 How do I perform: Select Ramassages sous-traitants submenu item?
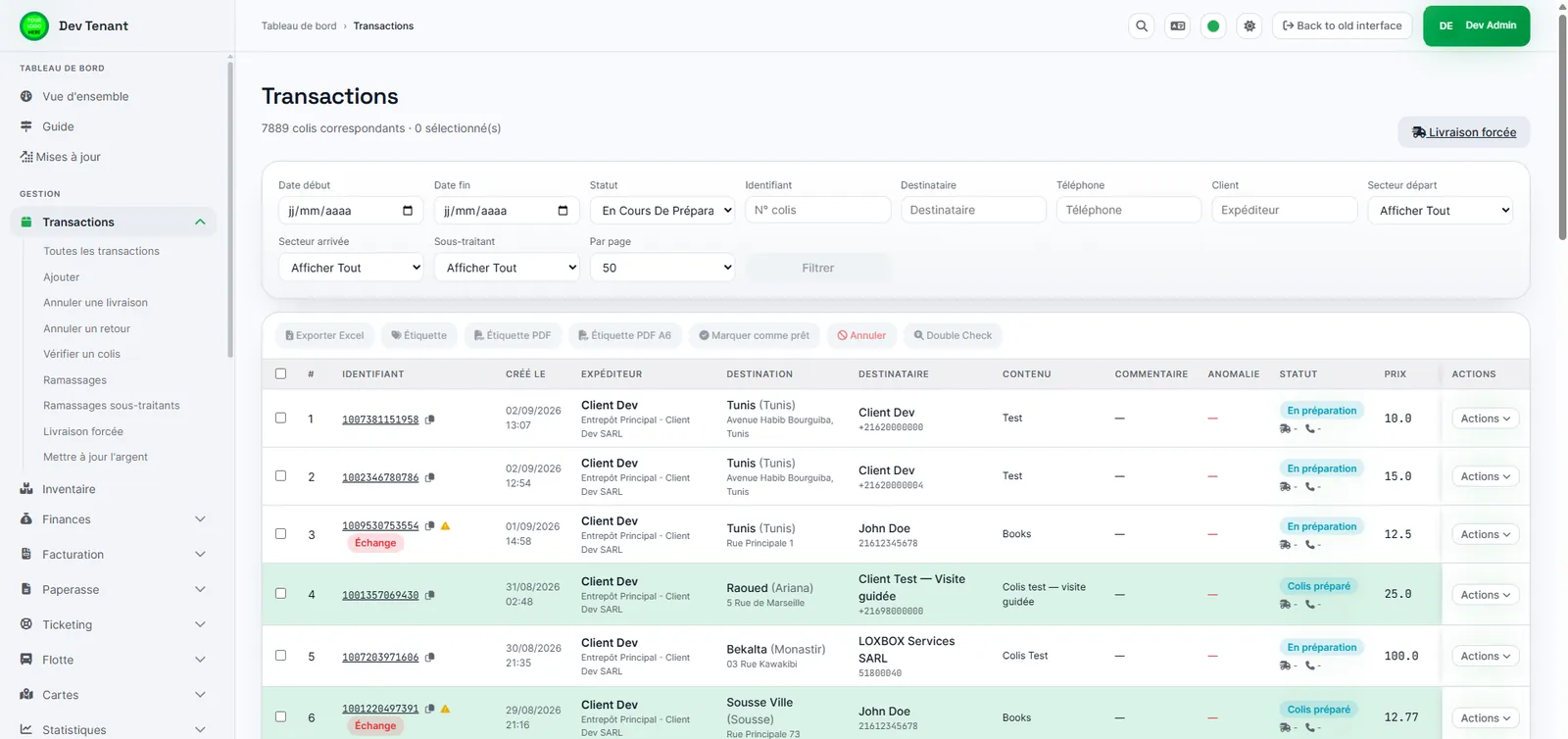[x=111, y=406]
